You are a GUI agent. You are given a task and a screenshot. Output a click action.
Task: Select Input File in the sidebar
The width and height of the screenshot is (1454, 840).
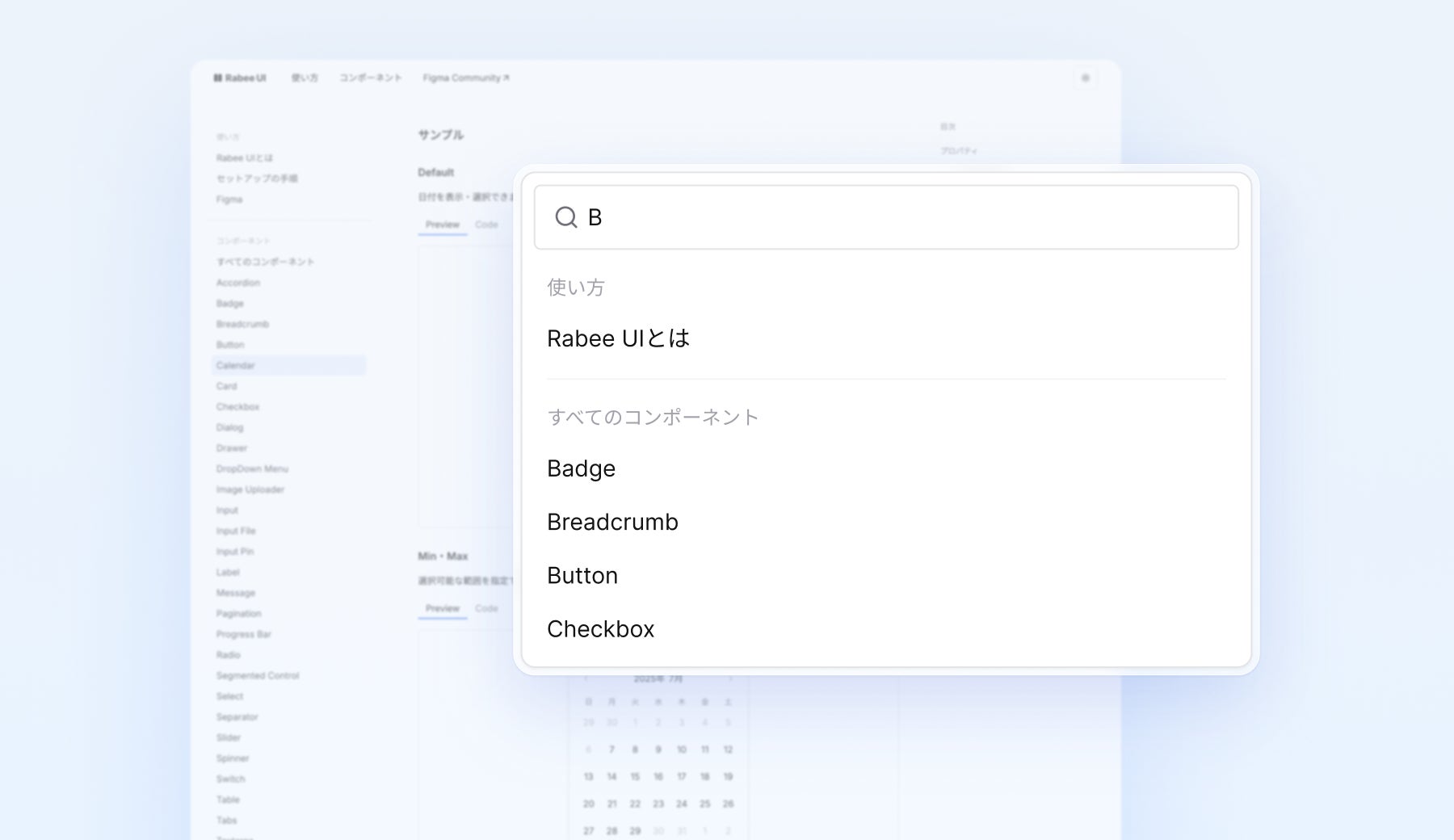[236, 531]
